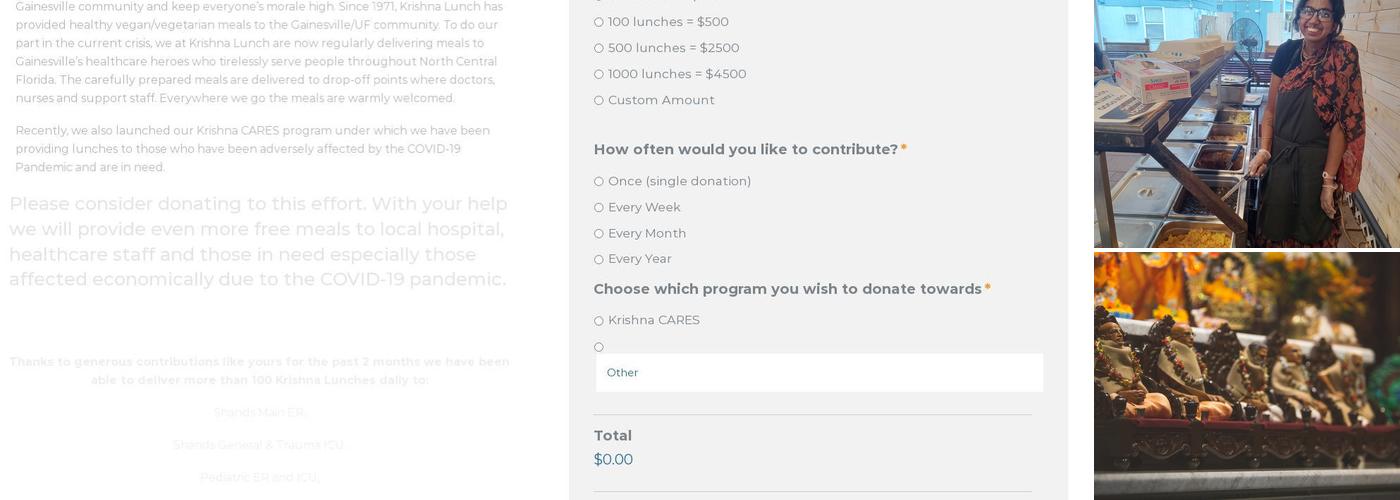Click the $0.00 total amount
This screenshot has width=1400, height=500.
tap(613, 460)
